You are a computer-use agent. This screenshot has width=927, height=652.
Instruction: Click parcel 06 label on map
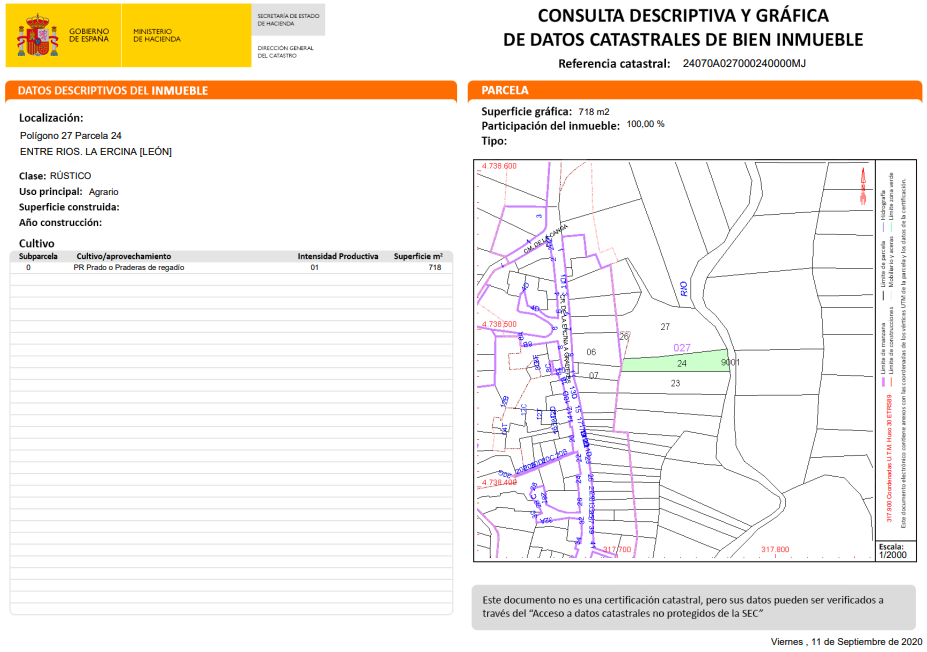591,352
